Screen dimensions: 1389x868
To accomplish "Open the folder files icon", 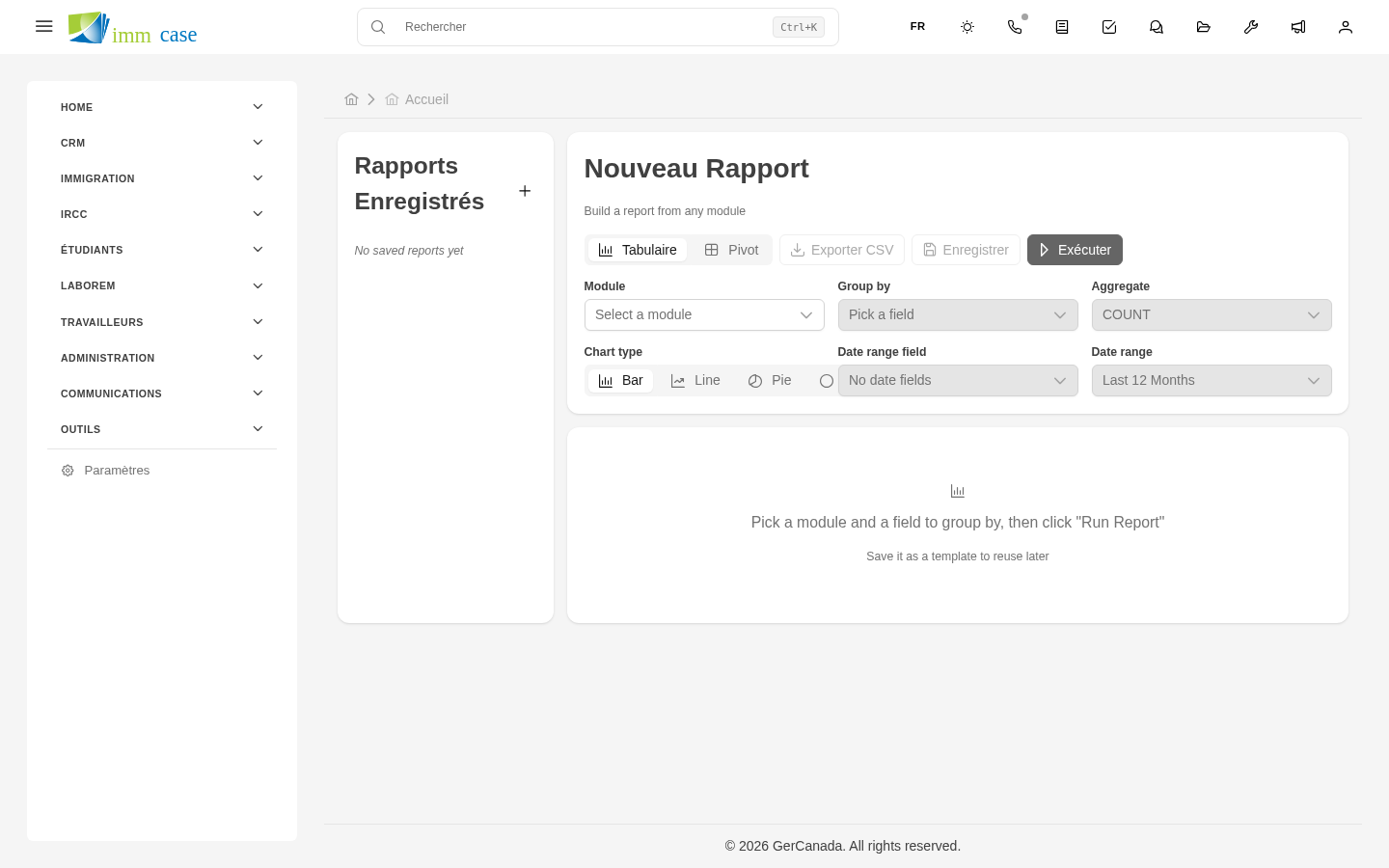I will 1204,27.
